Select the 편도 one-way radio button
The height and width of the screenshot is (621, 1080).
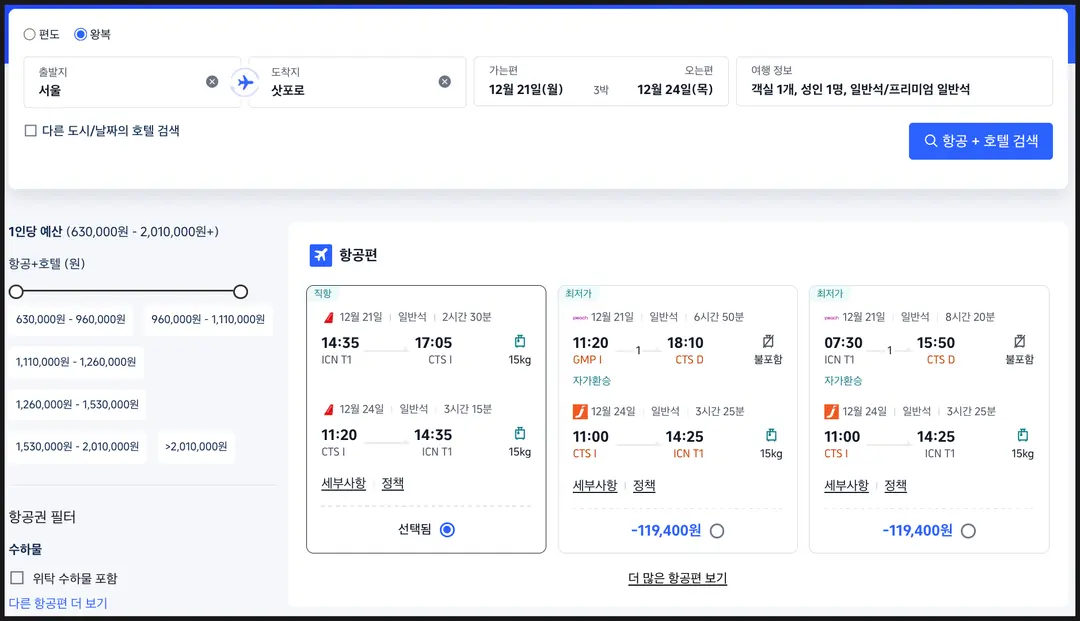(30, 34)
